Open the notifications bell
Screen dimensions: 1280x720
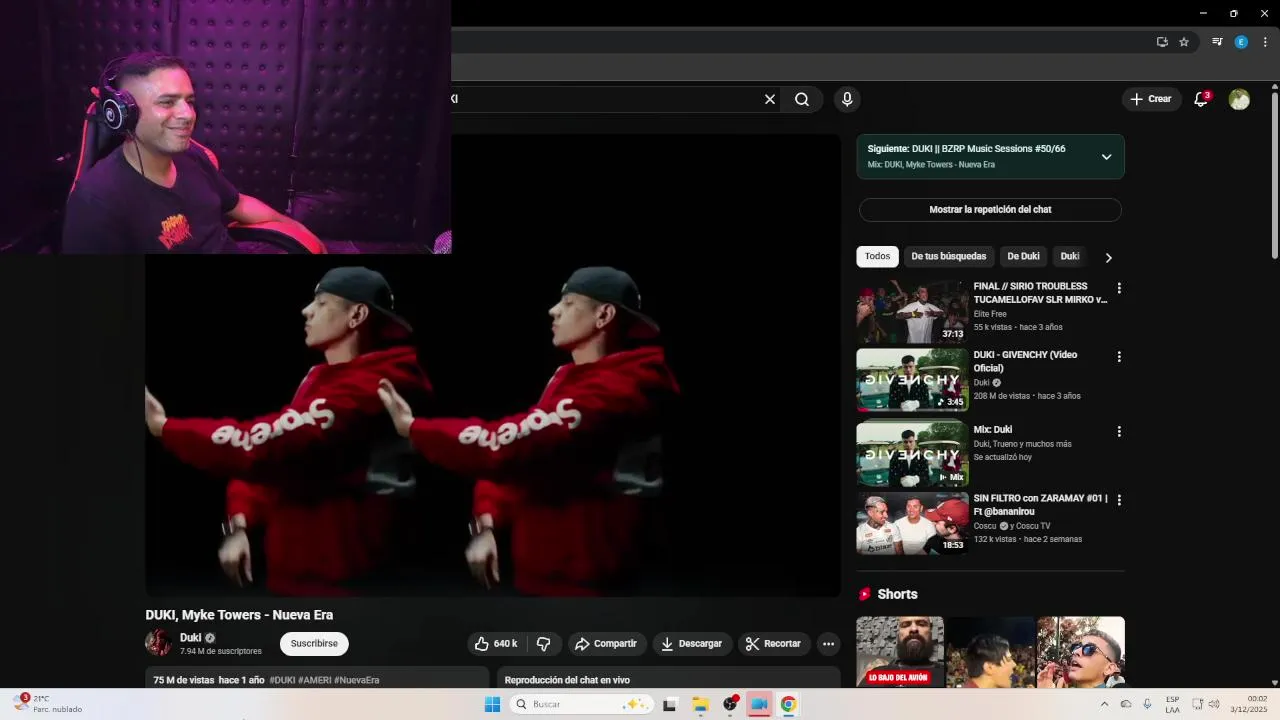click(1201, 99)
